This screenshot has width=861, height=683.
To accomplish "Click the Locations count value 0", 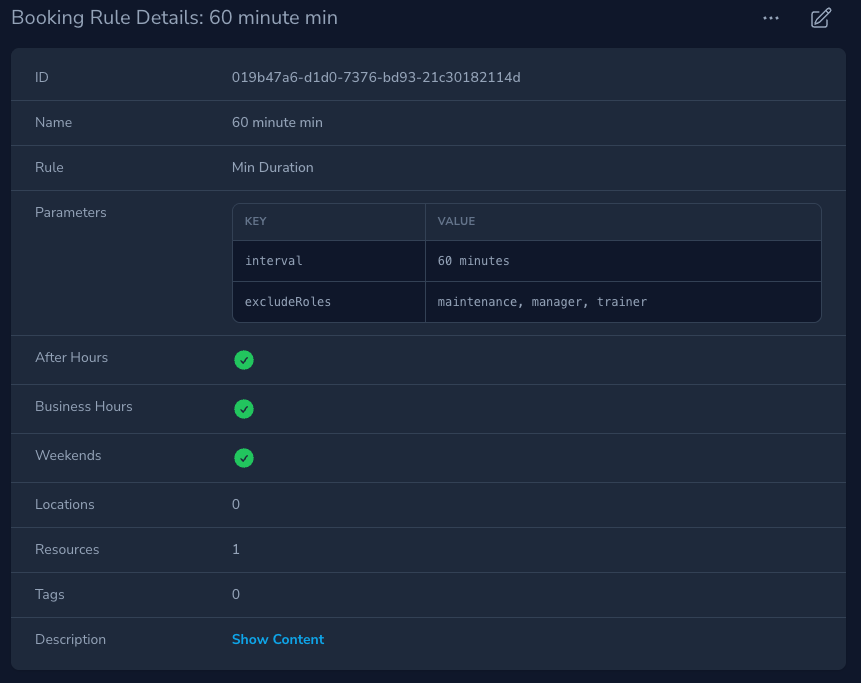I will click(x=236, y=505).
